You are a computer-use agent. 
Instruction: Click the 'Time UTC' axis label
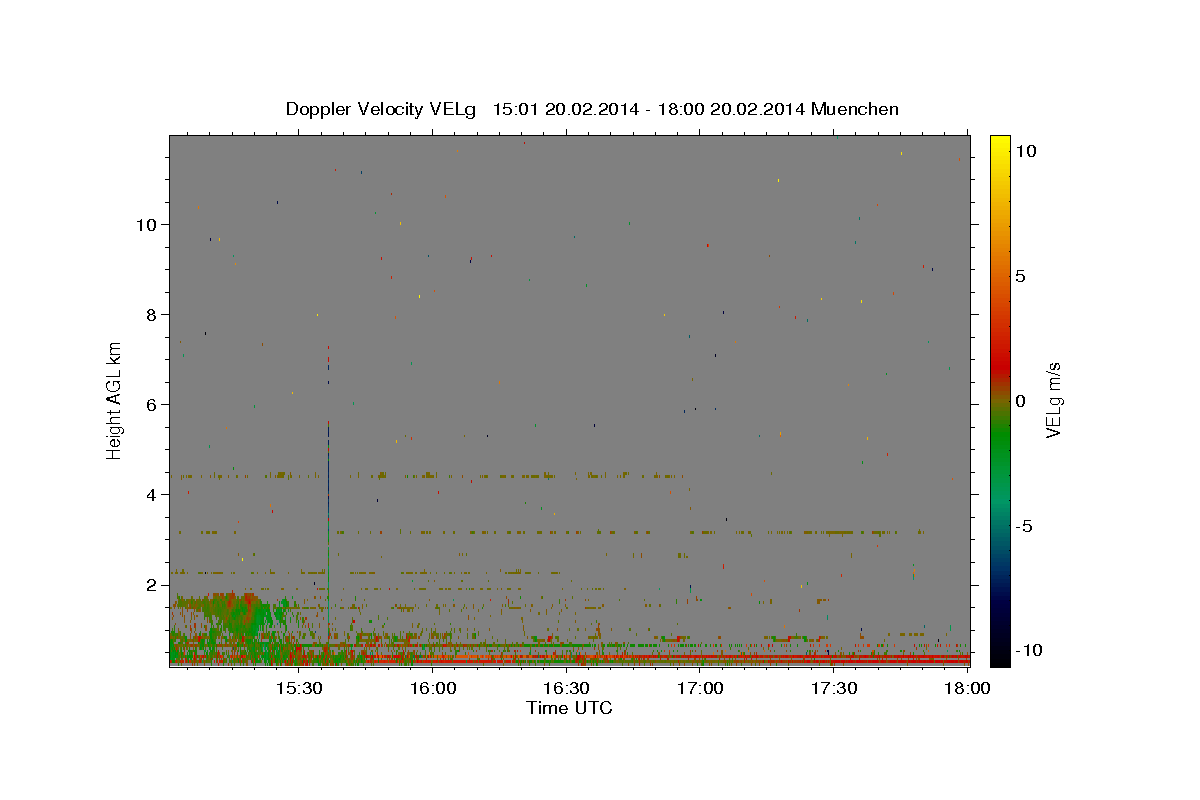click(569, 708)
